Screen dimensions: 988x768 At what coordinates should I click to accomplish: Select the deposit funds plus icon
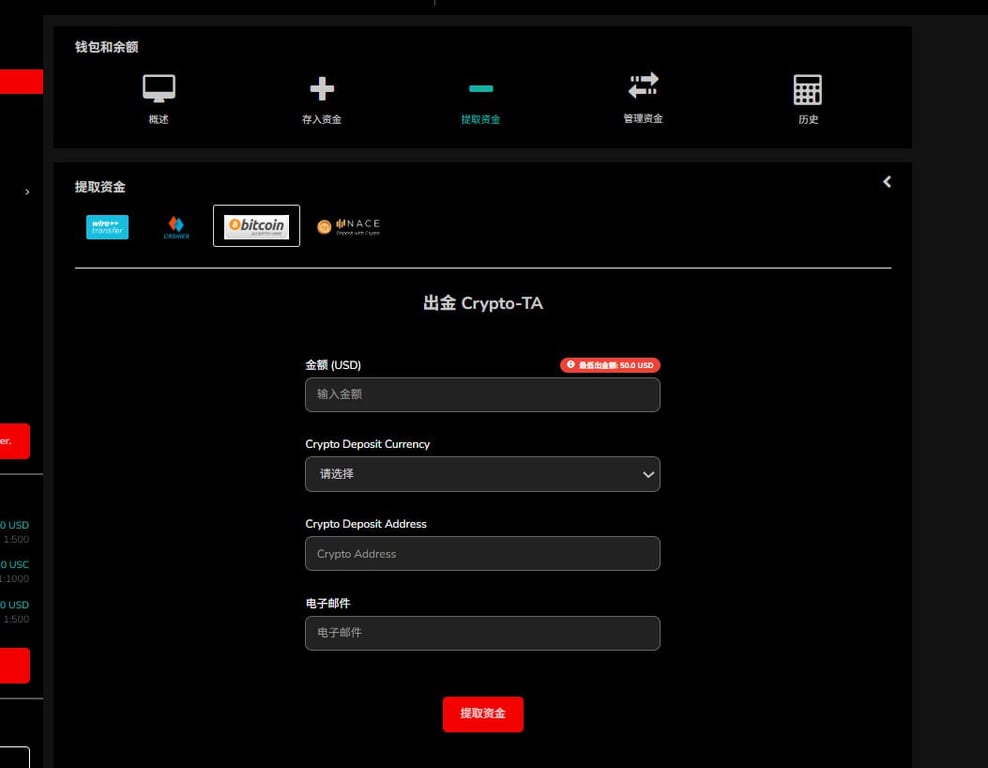click(322, 89)
